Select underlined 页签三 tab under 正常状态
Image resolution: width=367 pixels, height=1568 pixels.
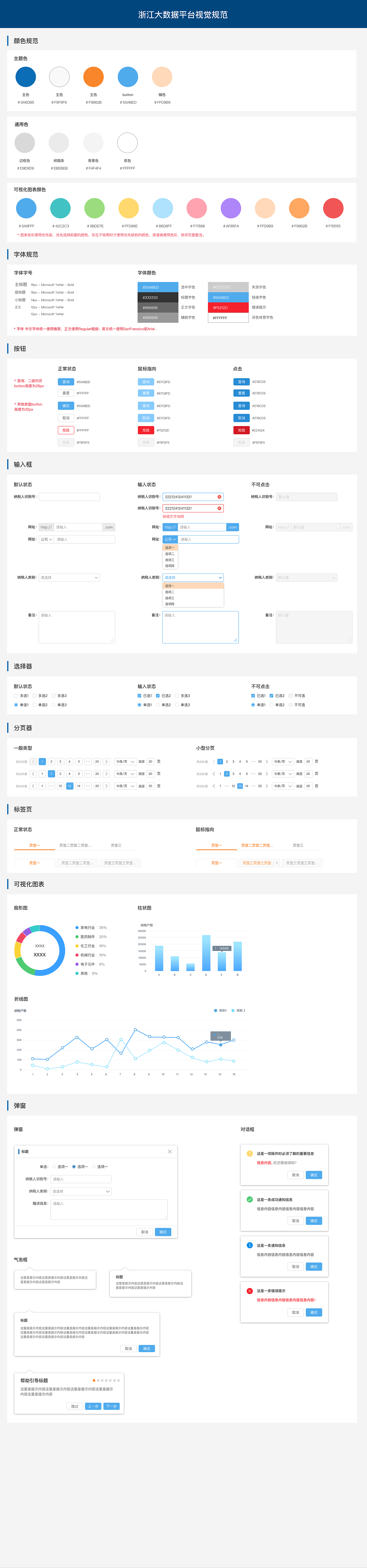(116, 846)
